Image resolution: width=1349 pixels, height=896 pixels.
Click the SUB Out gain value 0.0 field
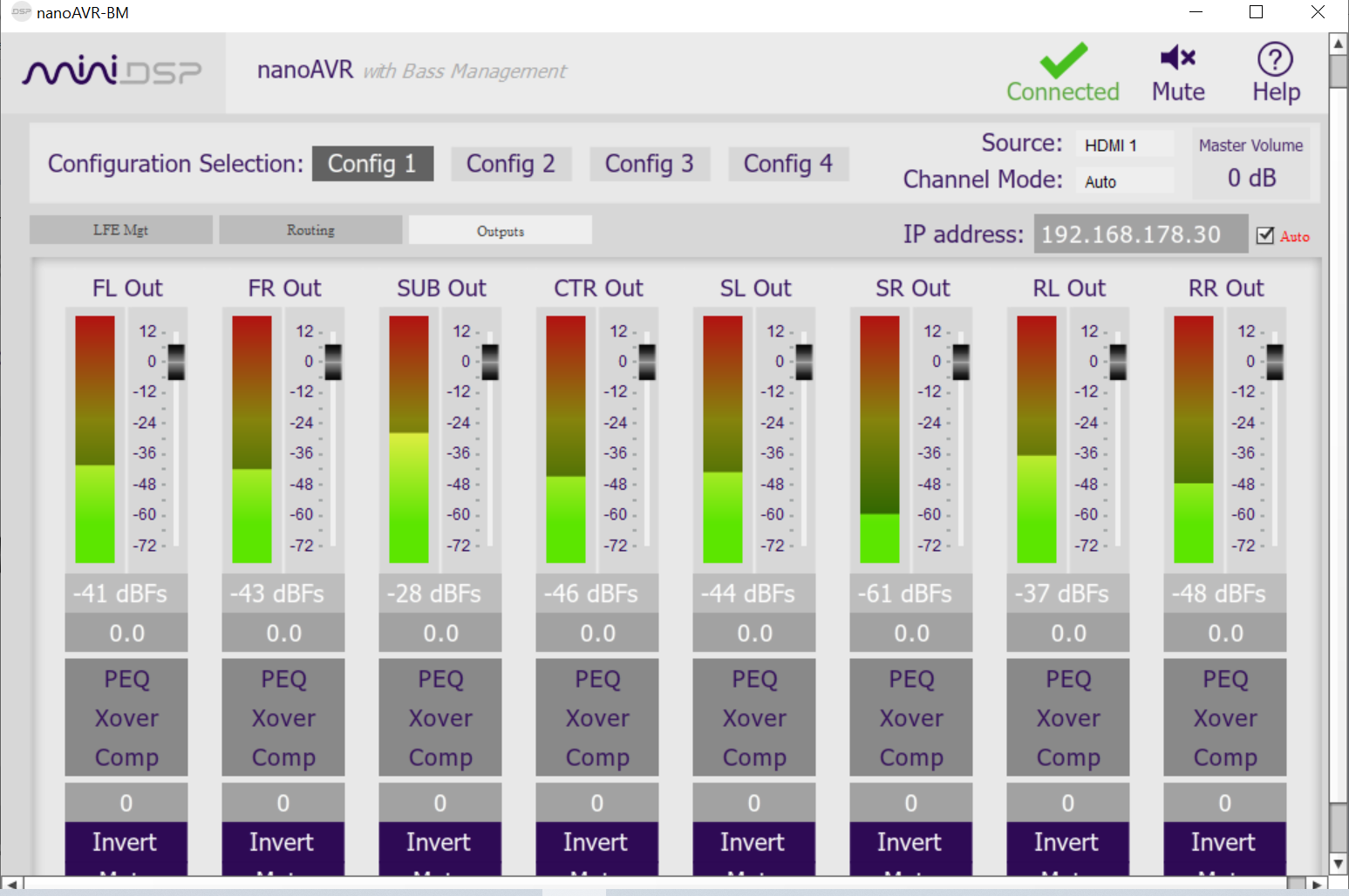click(x=440, y=633)
